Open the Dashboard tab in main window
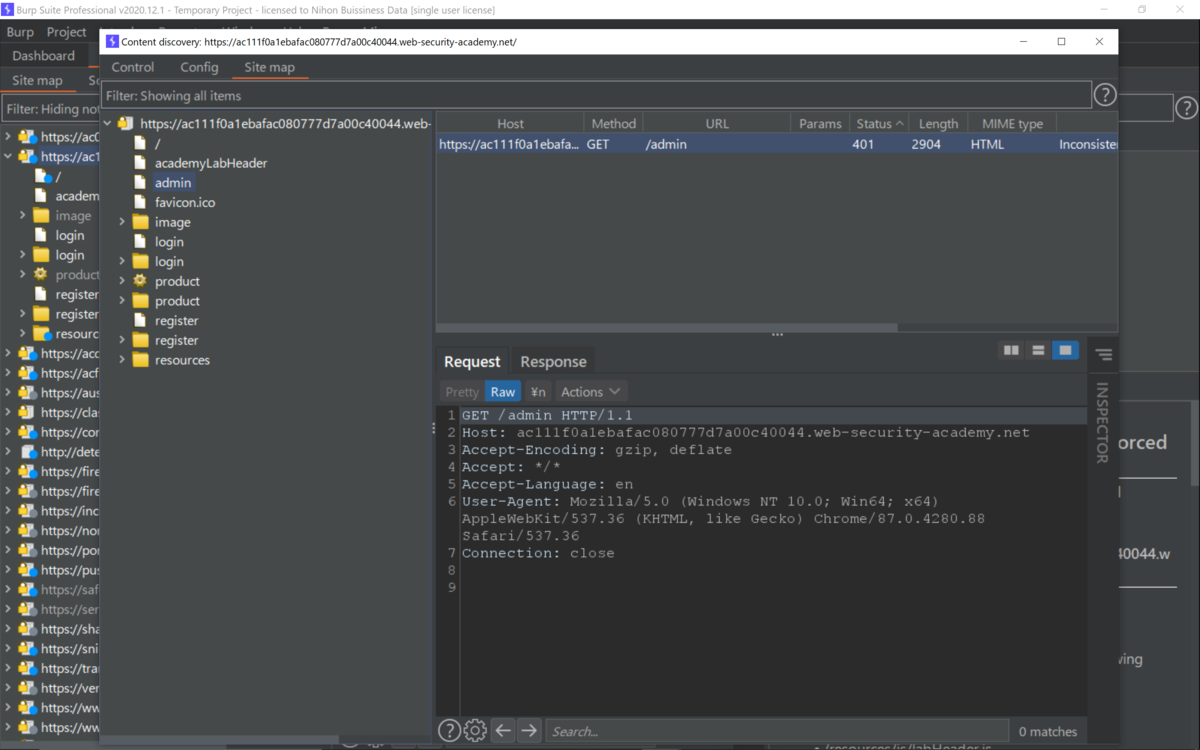The image size is (1200, 750). click(44, 56)
